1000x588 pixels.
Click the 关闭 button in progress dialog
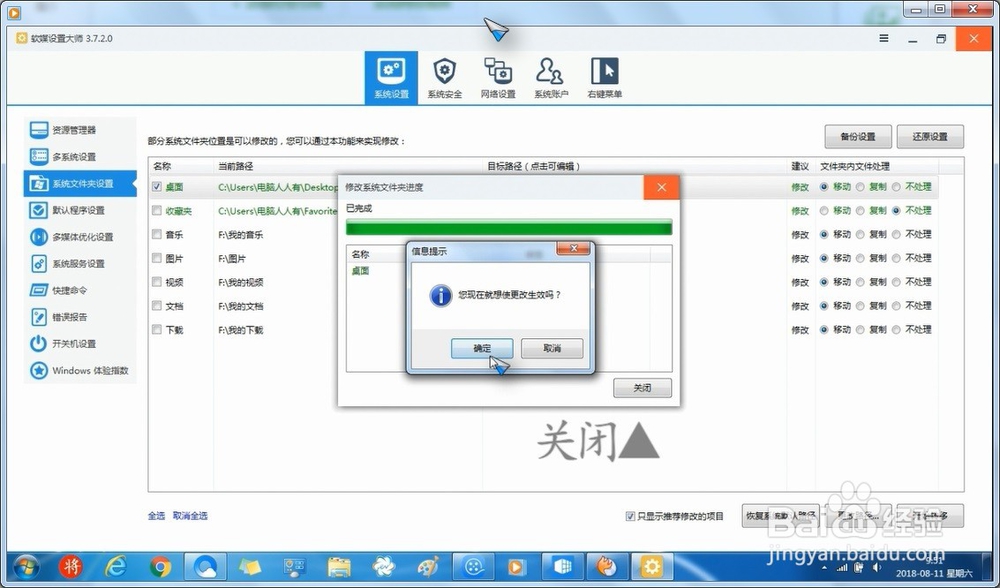[x=642, y=388]
